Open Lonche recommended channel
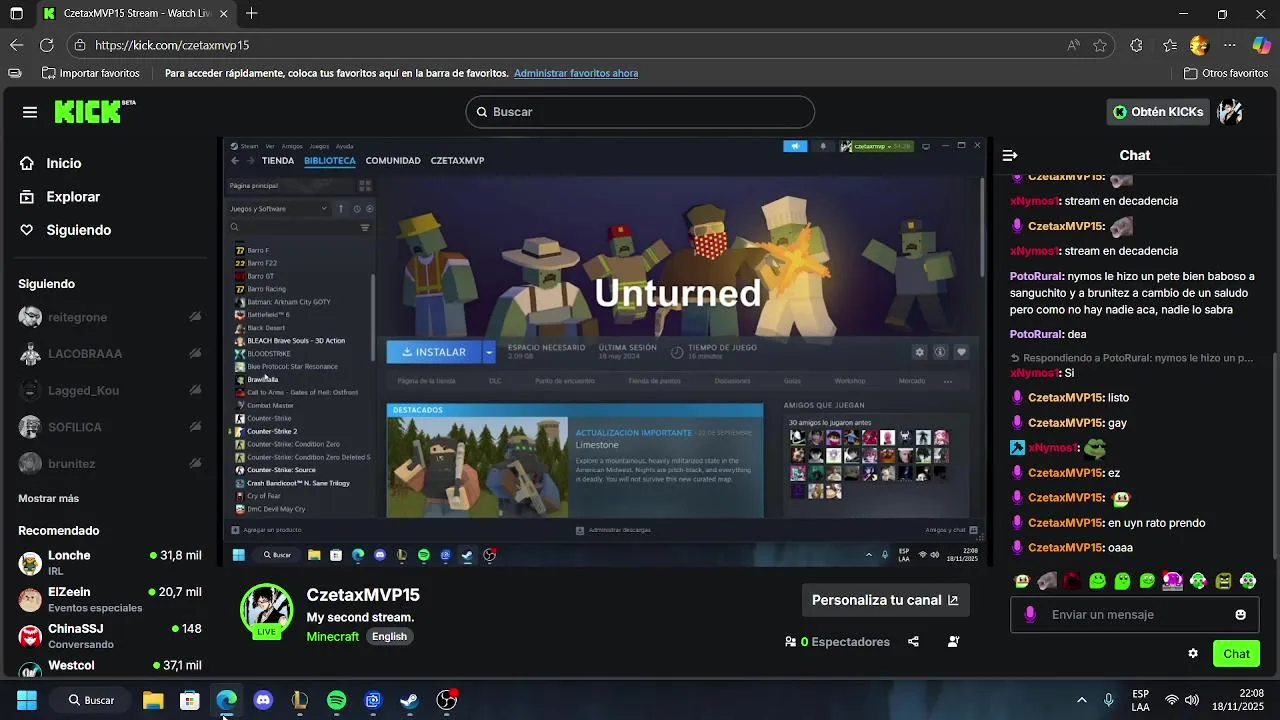The image size is (1280, 720). 110,562
